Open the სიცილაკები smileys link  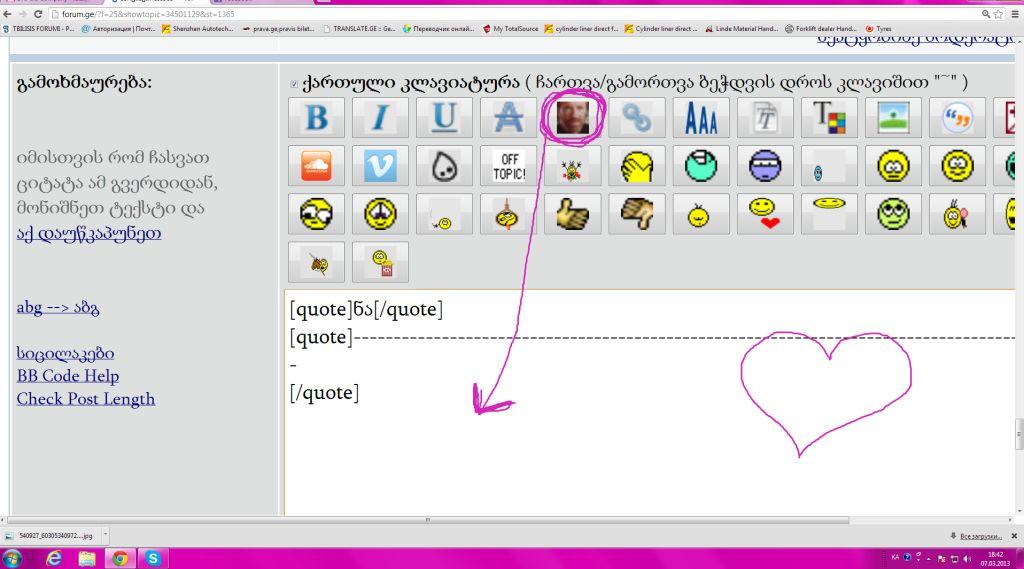(x=65, y=353)
